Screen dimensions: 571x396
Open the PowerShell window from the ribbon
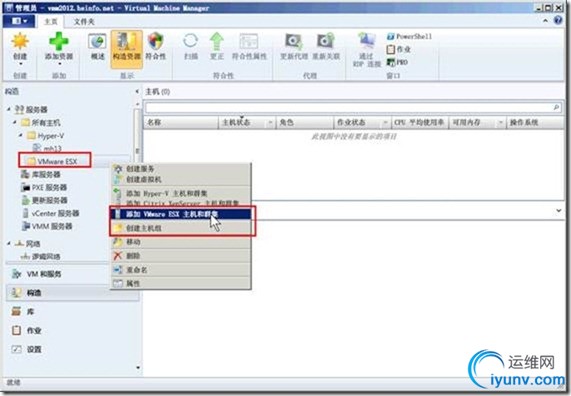[409, 36]
